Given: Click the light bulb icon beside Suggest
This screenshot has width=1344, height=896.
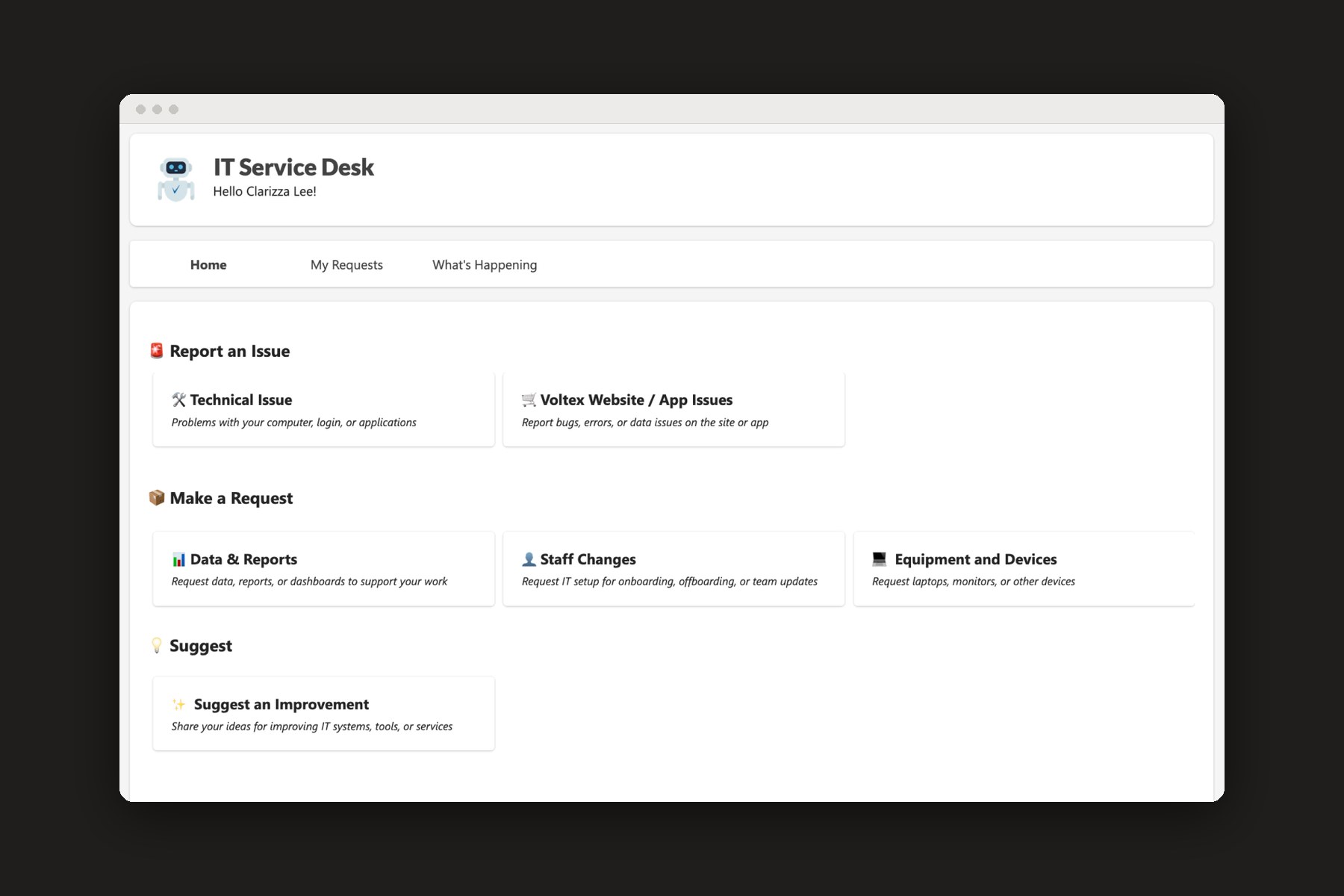Looking at the screenshot, I should click(156, 645).
